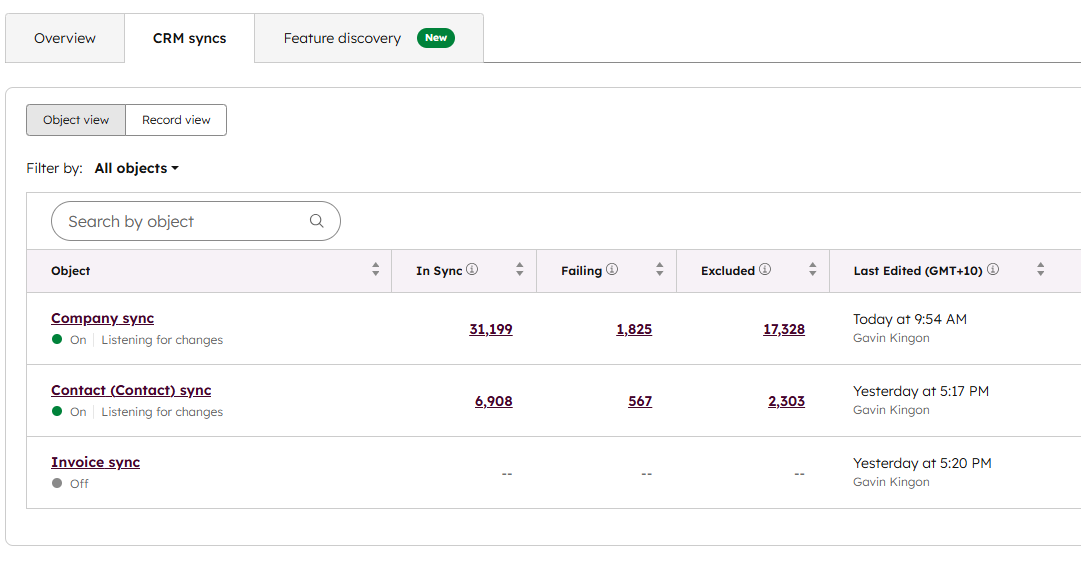Screen dimensions: 1081x574
Task: Click the Excluded column info icon
Action: click(765, 270)
